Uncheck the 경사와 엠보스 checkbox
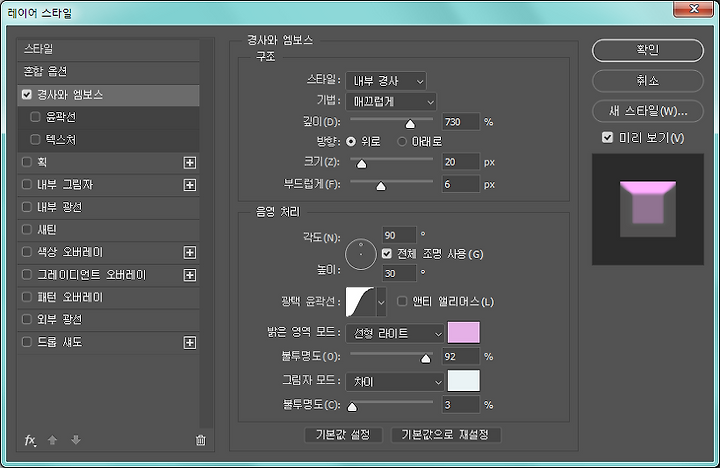 (27, 95)
